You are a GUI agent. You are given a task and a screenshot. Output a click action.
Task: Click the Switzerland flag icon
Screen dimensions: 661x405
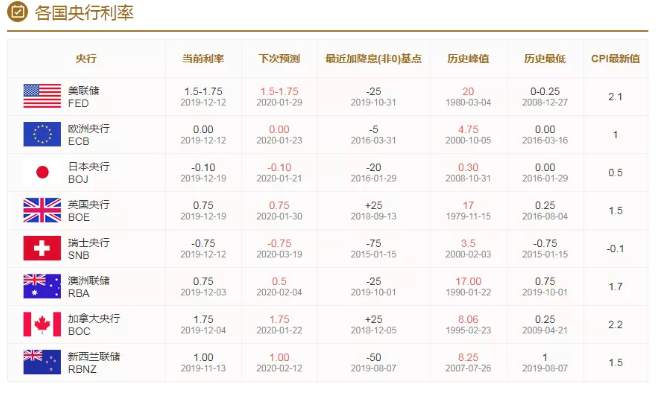tap(42, 248)
